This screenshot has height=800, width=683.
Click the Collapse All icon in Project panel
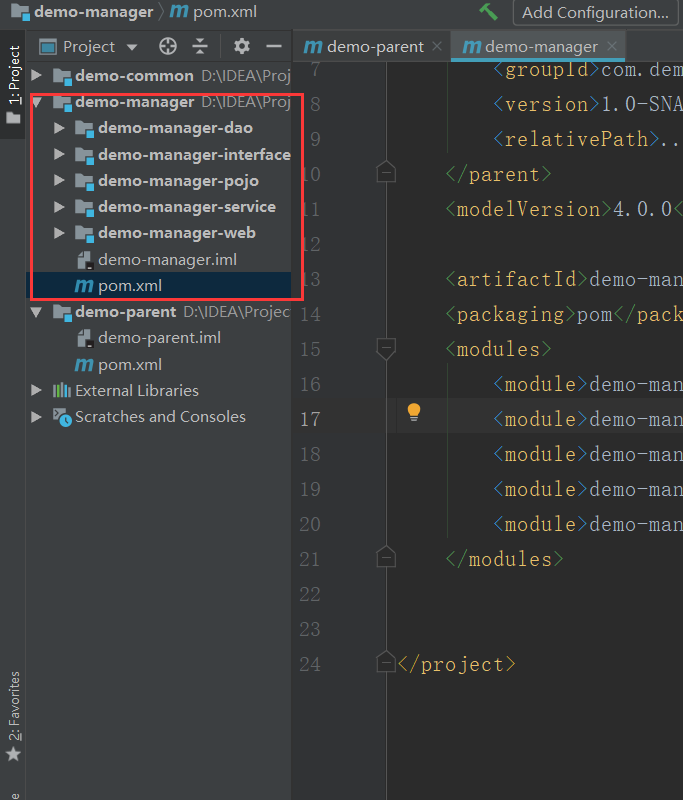pos(200,46)
